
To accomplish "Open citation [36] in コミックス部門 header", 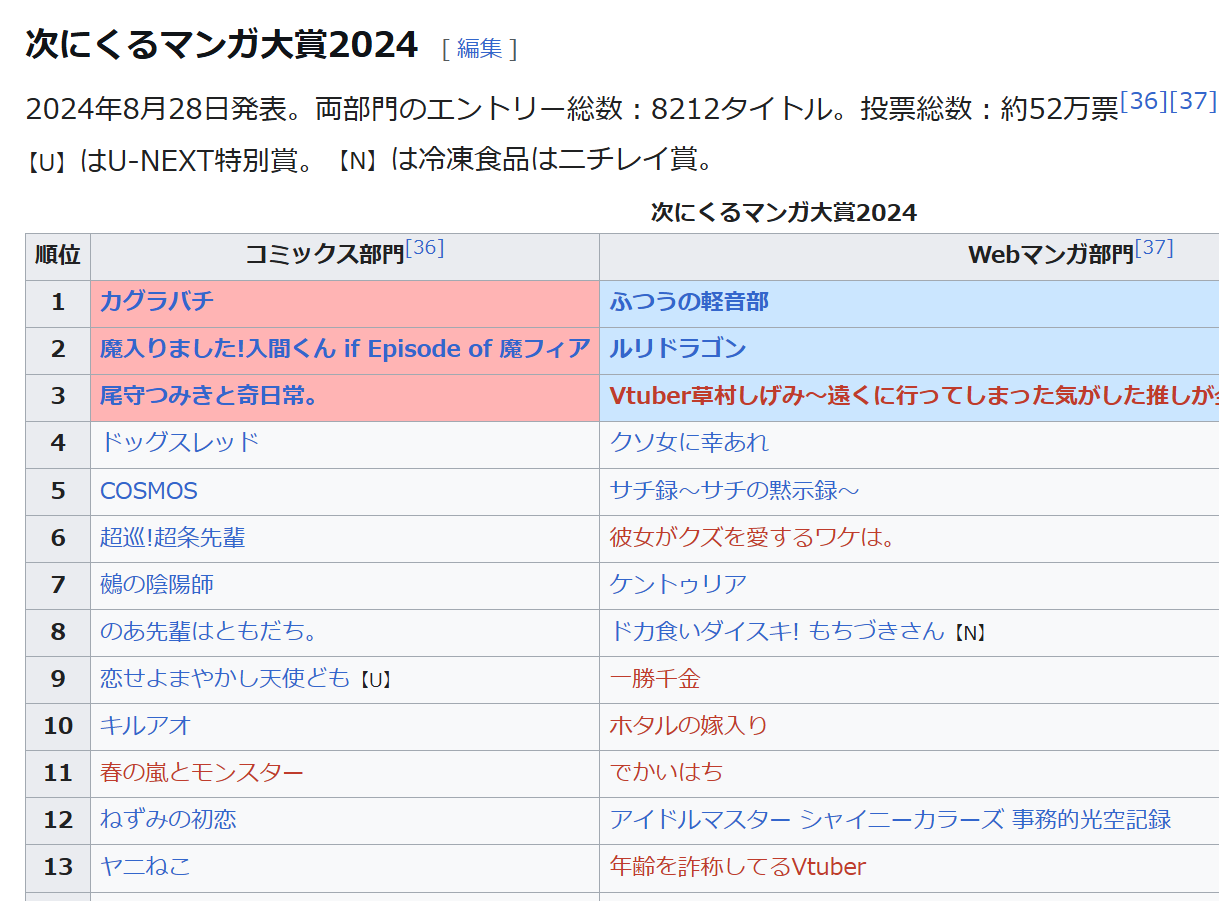I will pyautogui.click(x=424, y=246).
